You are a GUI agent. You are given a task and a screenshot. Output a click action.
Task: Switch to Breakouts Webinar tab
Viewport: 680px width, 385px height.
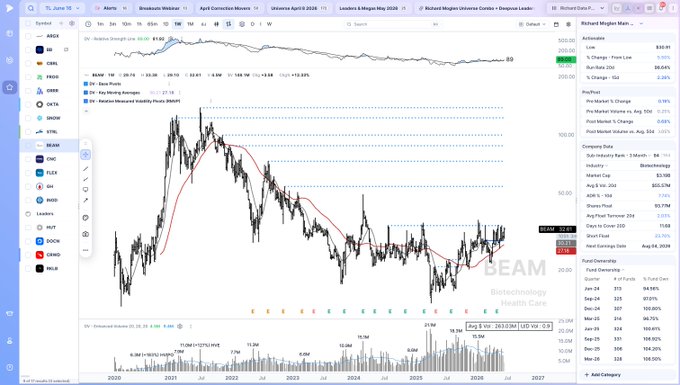pos(163,8)
